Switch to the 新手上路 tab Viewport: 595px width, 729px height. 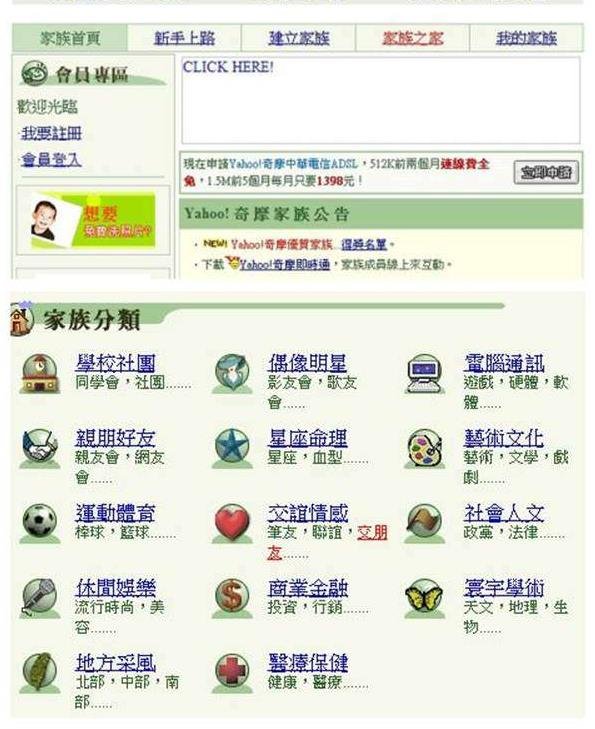coord(185,38)
